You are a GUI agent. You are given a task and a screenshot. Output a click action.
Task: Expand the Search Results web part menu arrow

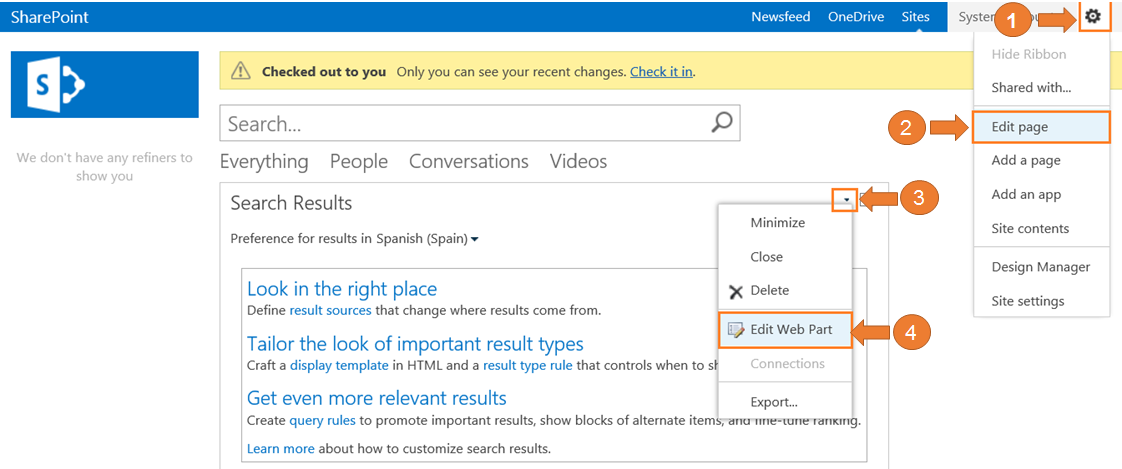(x=846, y=201)
